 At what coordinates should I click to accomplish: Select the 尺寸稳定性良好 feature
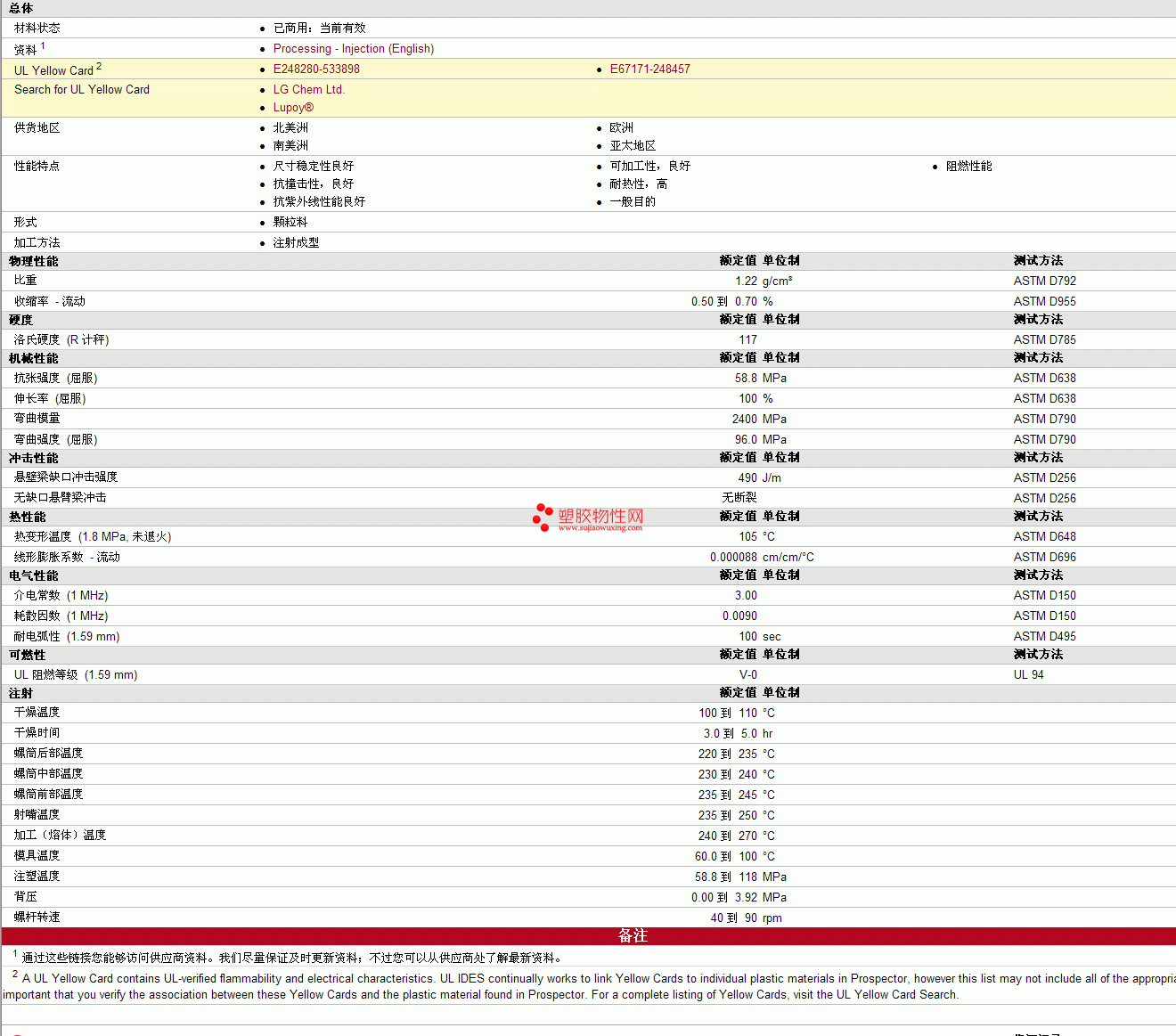click(x=314, y=167)
